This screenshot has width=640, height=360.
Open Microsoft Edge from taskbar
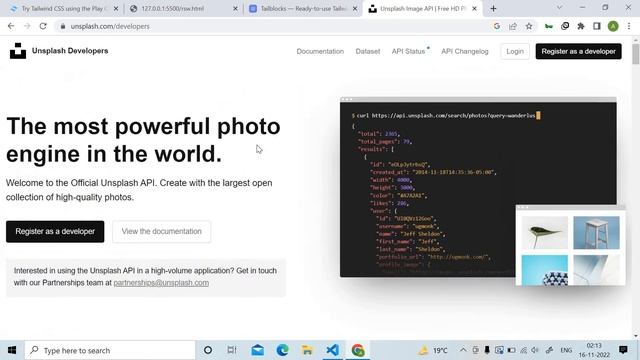tap(282, 350)
